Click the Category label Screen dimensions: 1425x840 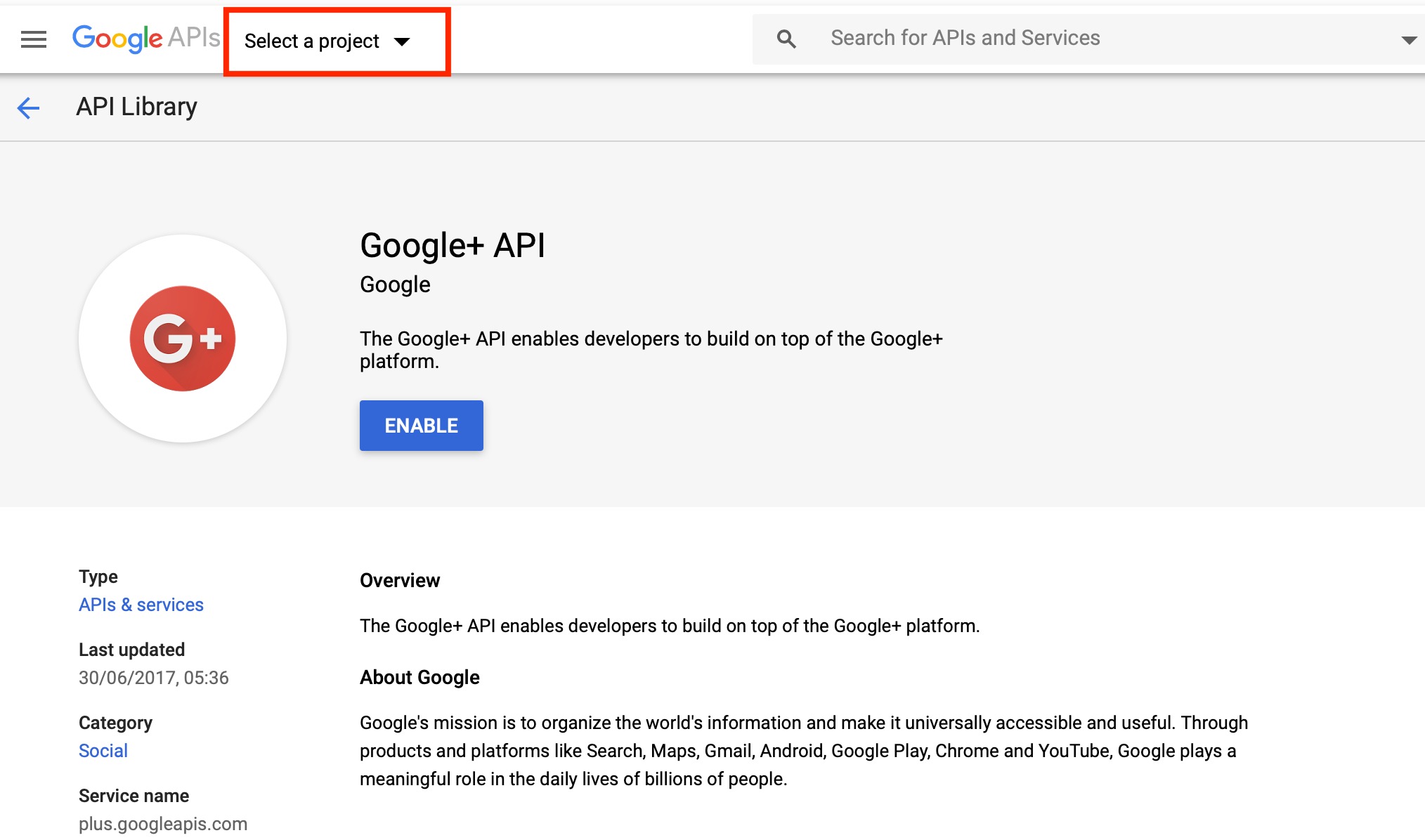115,723
